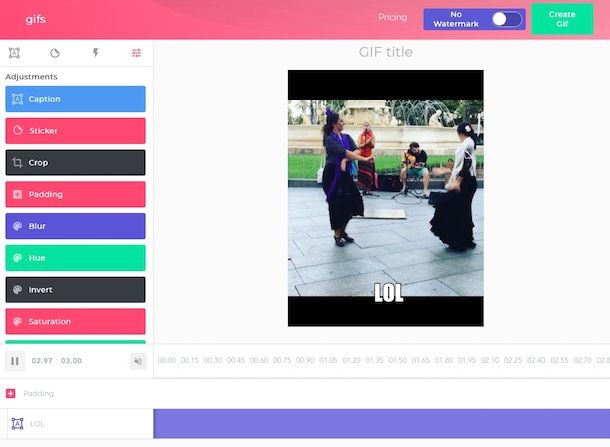This screenshot has width=610, height=447.
Task: Click the 02.97 current time readout
Action: 42,361
